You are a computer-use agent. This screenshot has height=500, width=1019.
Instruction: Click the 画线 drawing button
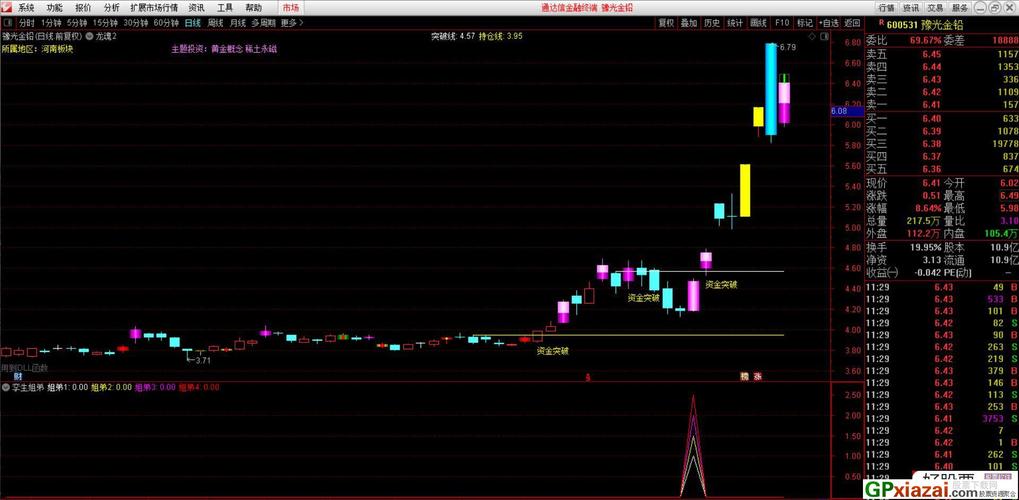758,23
